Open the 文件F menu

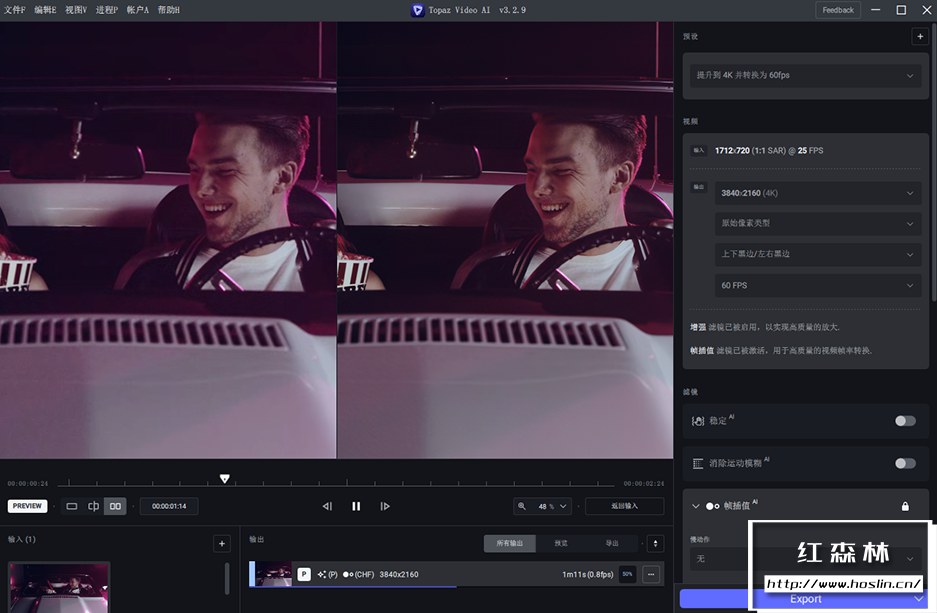[x=14, y=10]
